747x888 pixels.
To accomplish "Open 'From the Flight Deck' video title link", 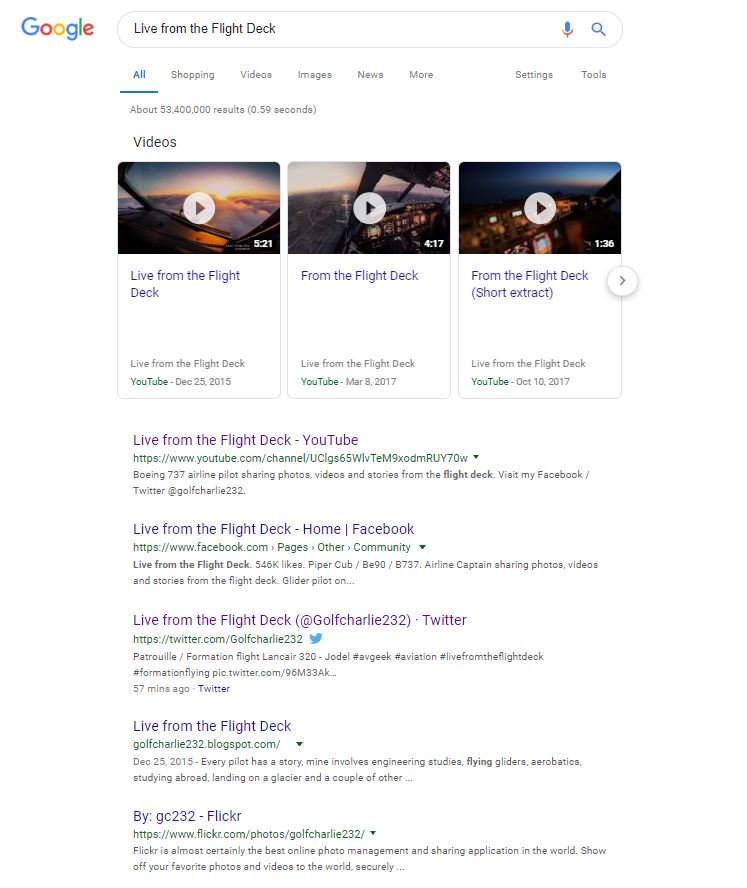I will (360, 276).
